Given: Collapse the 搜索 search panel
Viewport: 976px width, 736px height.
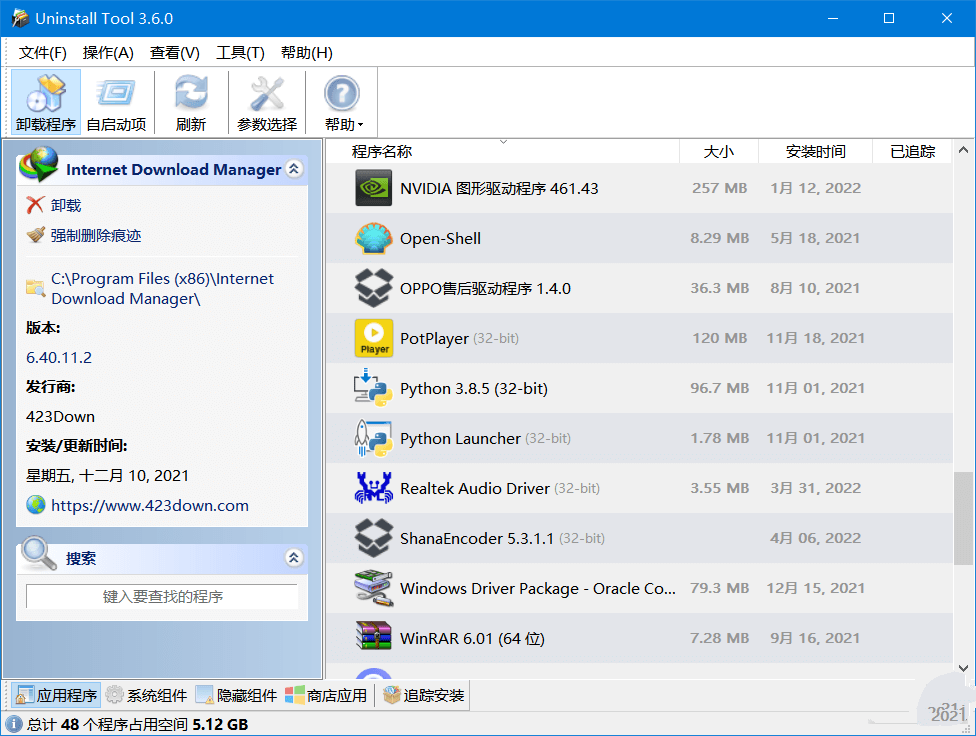Looking at the screenshot, I should click(x=294, y=558).
